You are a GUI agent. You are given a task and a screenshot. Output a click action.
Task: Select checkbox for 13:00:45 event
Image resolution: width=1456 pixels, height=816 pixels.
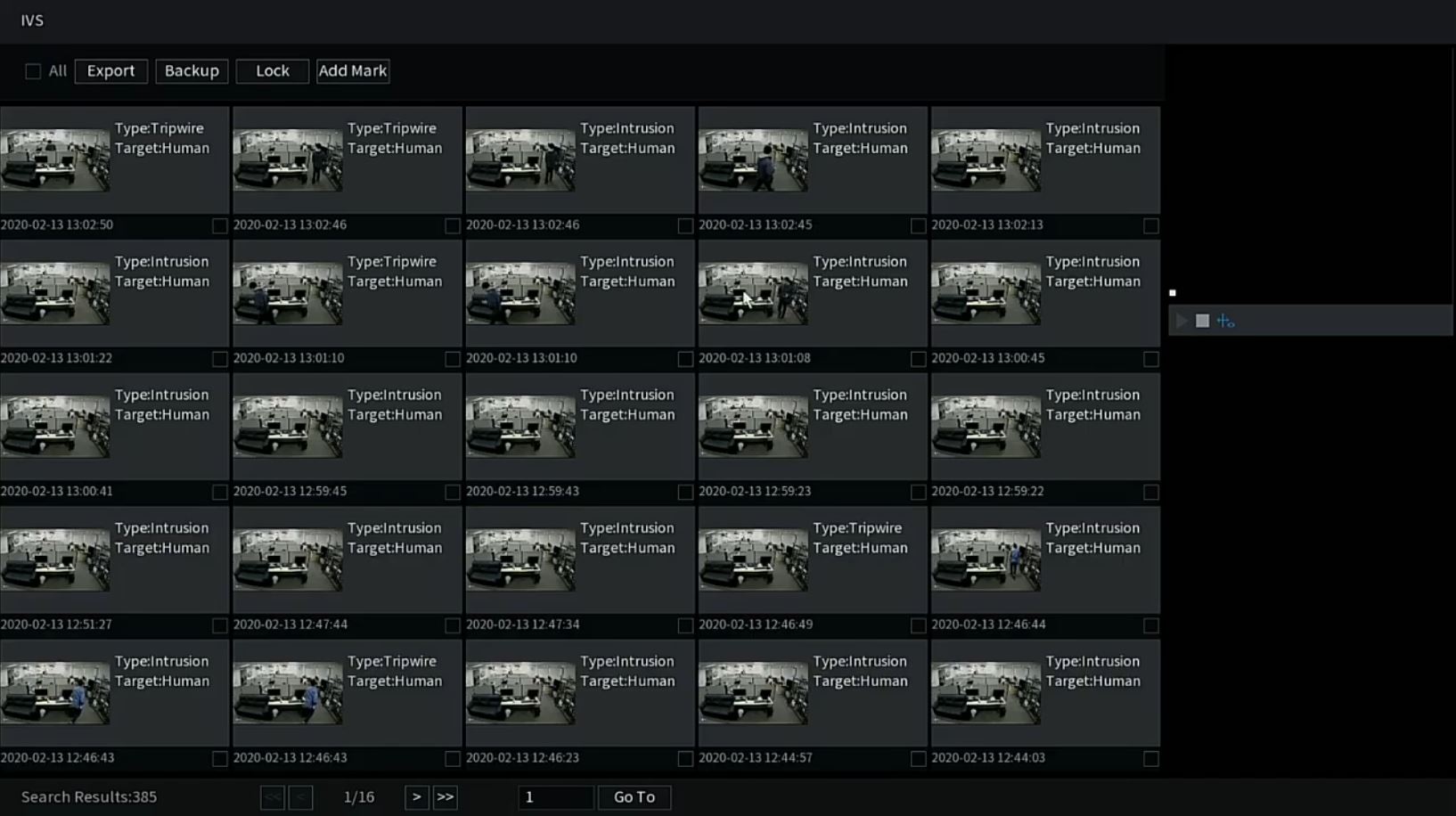[x=1150, y=359]
